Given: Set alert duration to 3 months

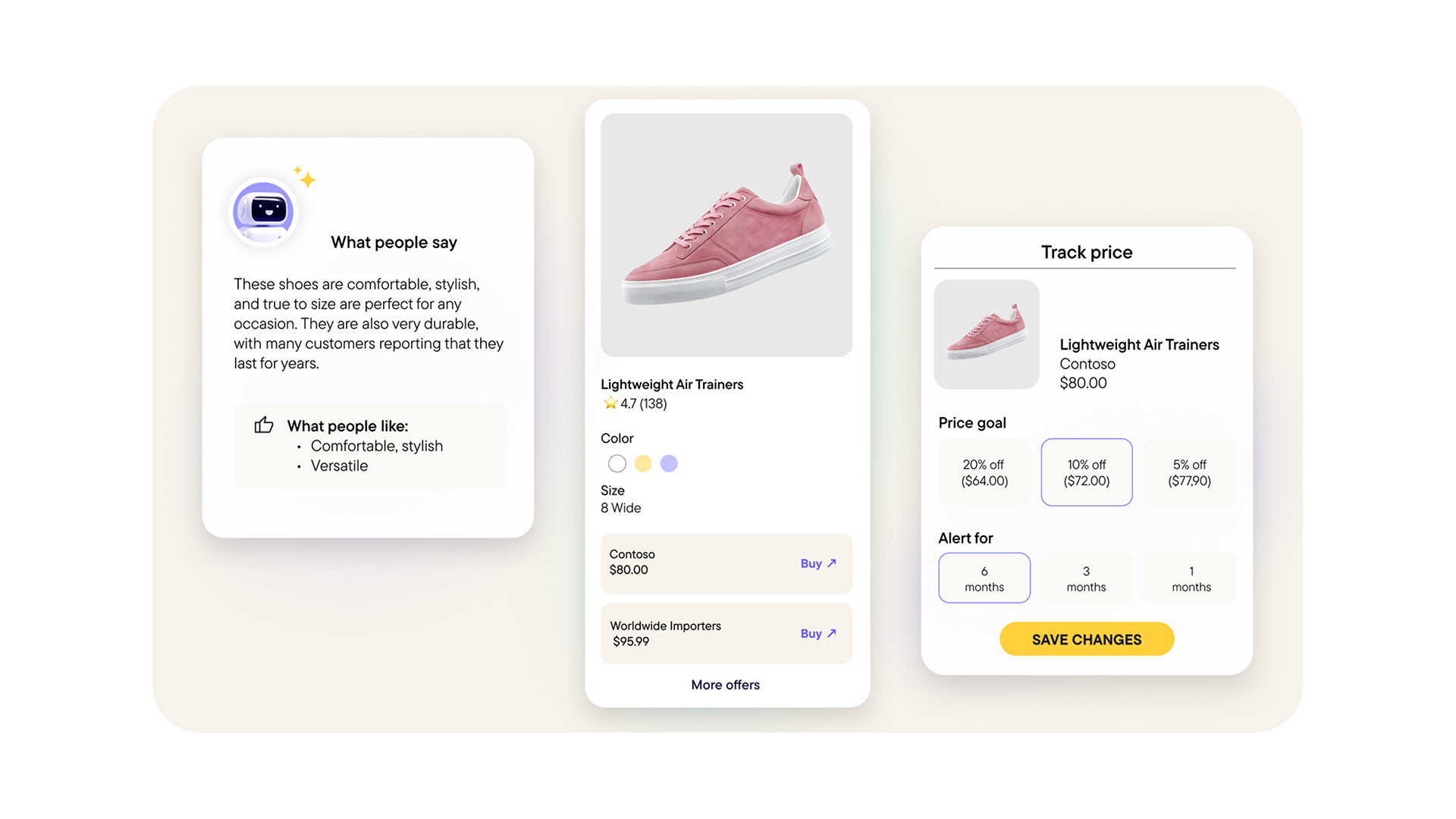Looking at the screenshot, I should coord(1087,579).
